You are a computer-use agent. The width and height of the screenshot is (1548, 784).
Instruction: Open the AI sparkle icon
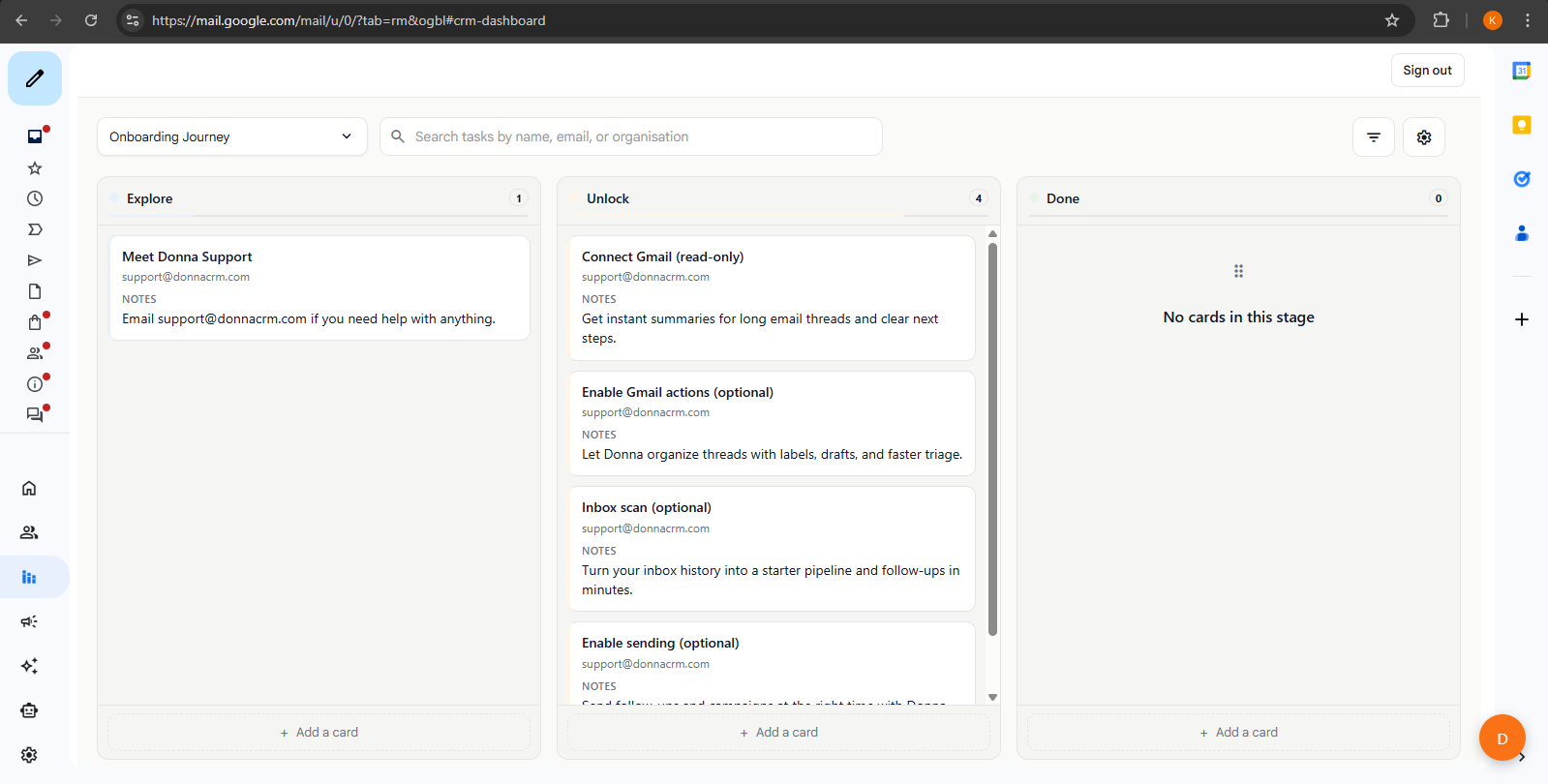(x=29, y=666)
